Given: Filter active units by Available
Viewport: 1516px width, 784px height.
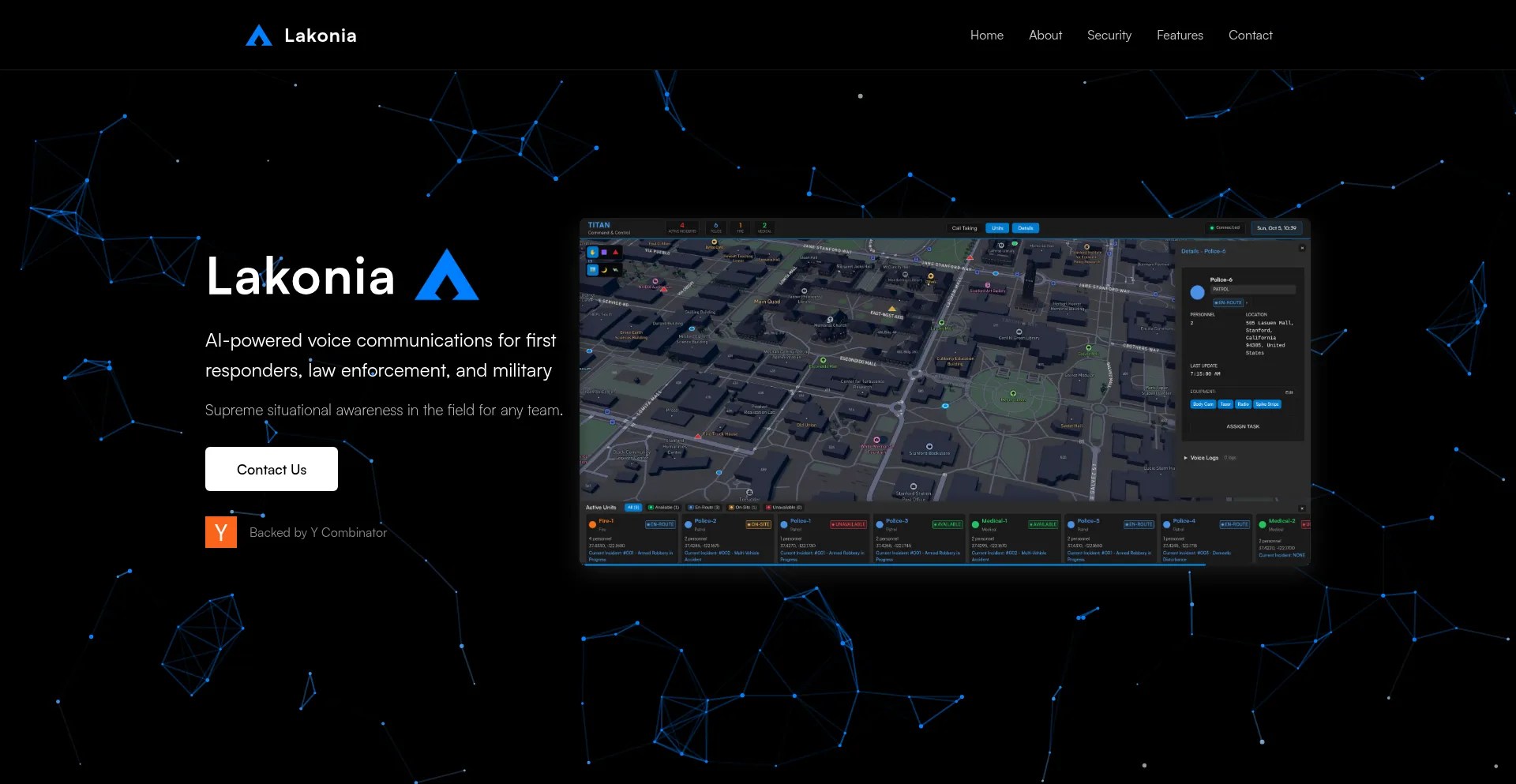Looking at the screenshot, I should click(663, 508).
